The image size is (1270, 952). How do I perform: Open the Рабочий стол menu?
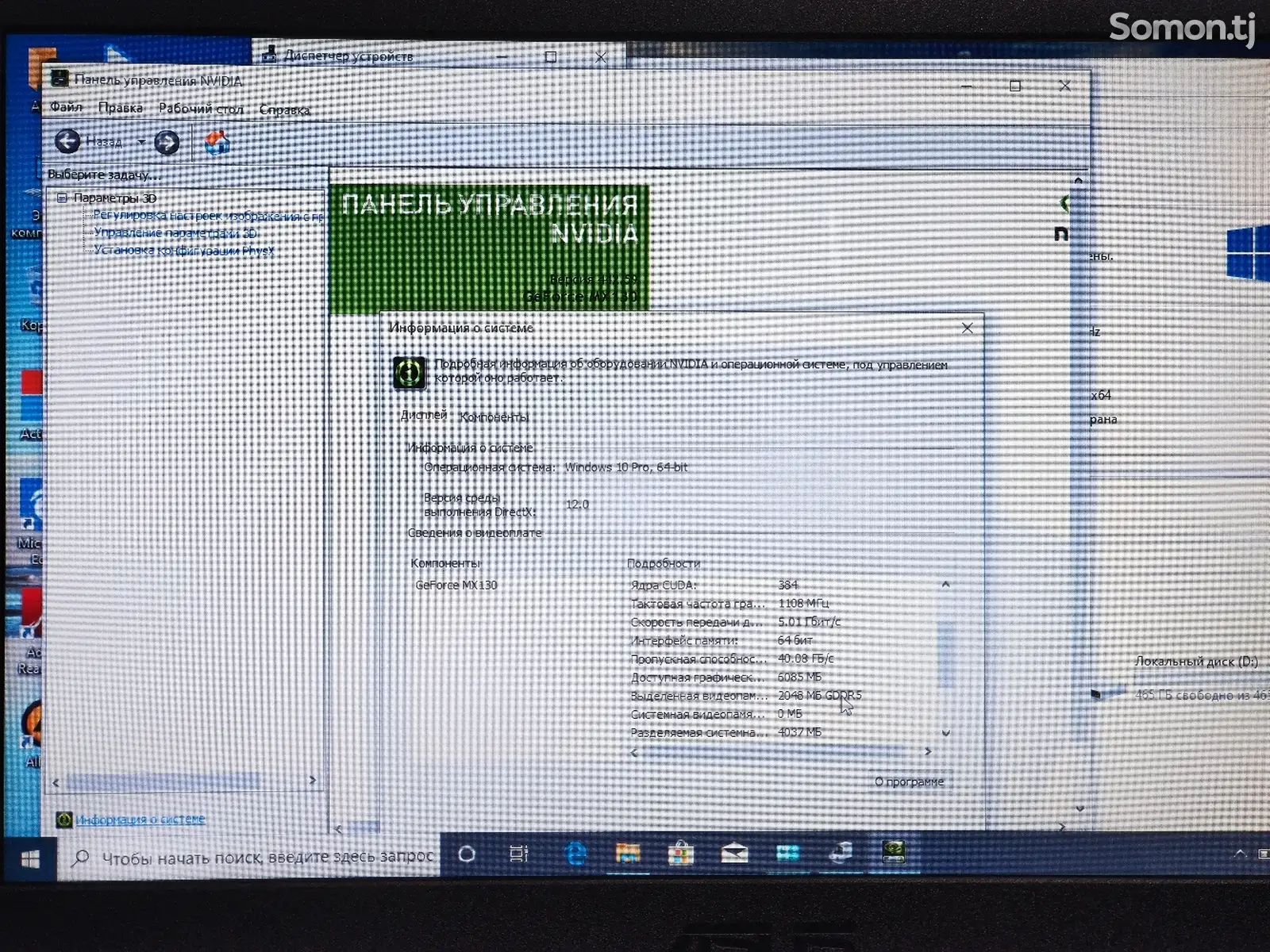[x=201, y=109]
